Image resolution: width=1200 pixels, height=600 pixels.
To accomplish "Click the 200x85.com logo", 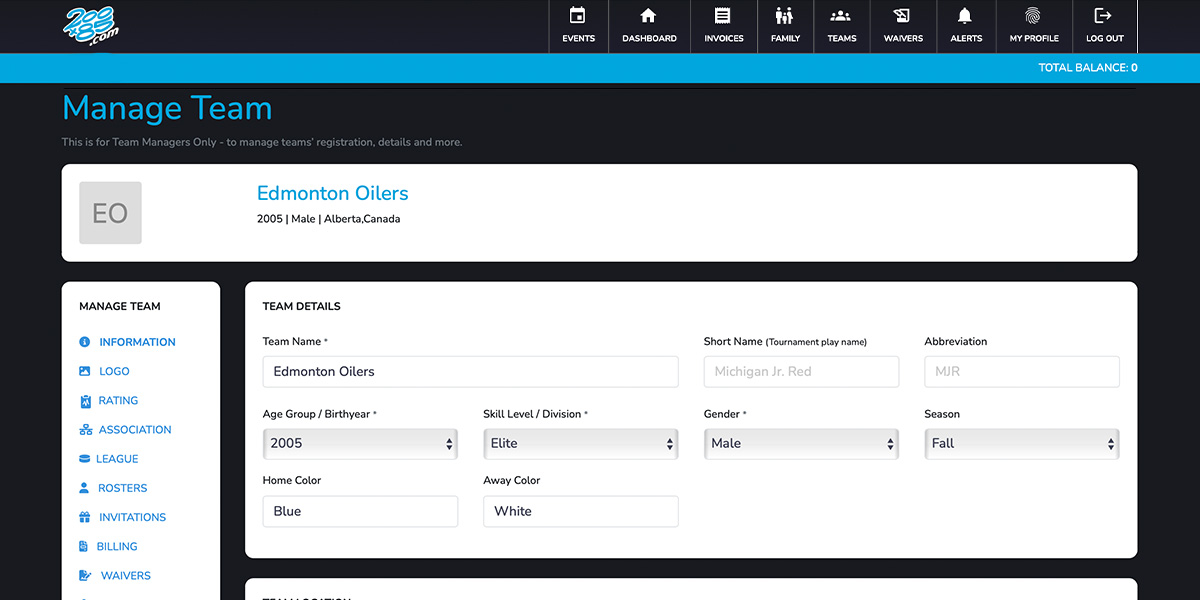I will click(92, 26).
